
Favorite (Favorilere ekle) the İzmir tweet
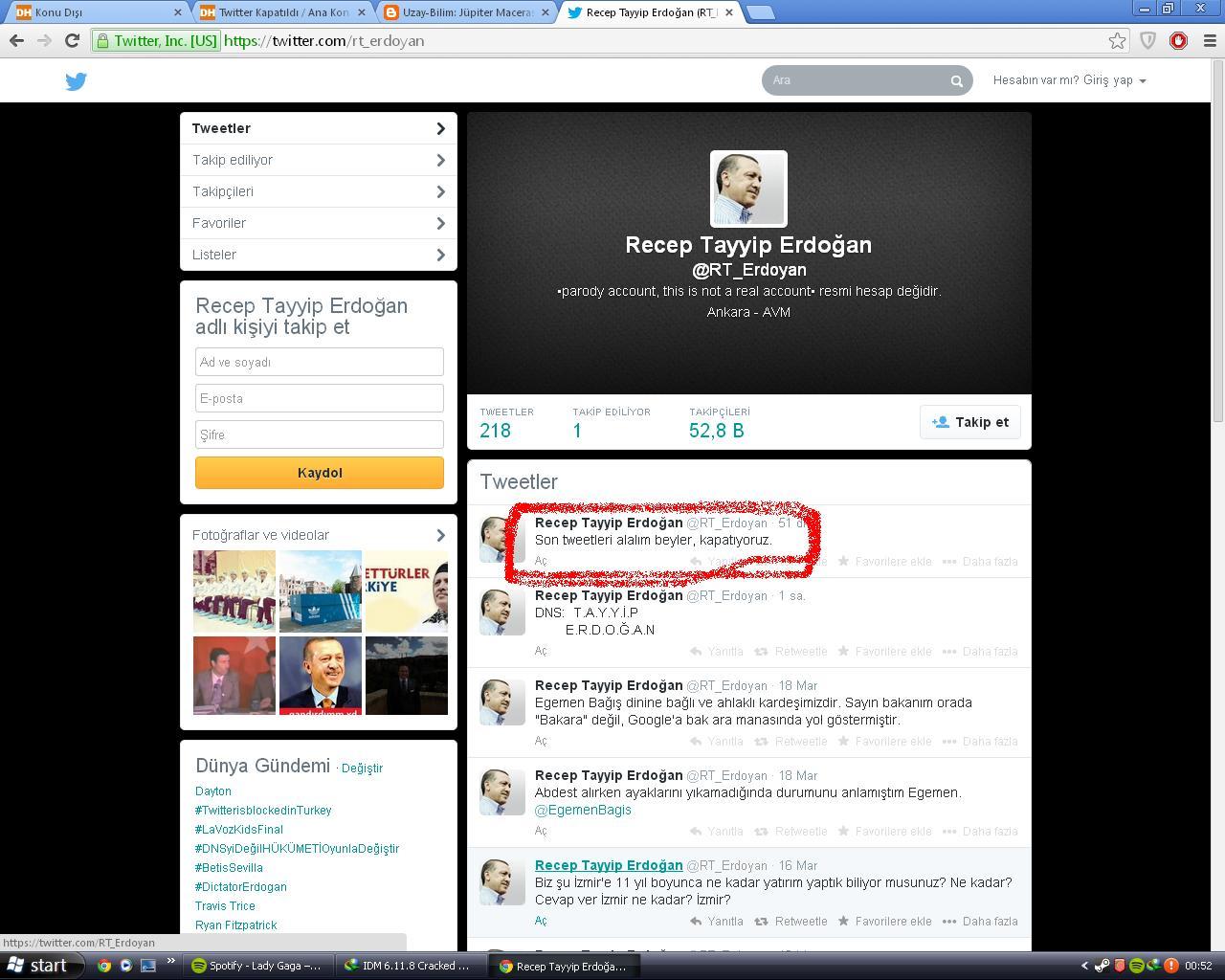885,922
